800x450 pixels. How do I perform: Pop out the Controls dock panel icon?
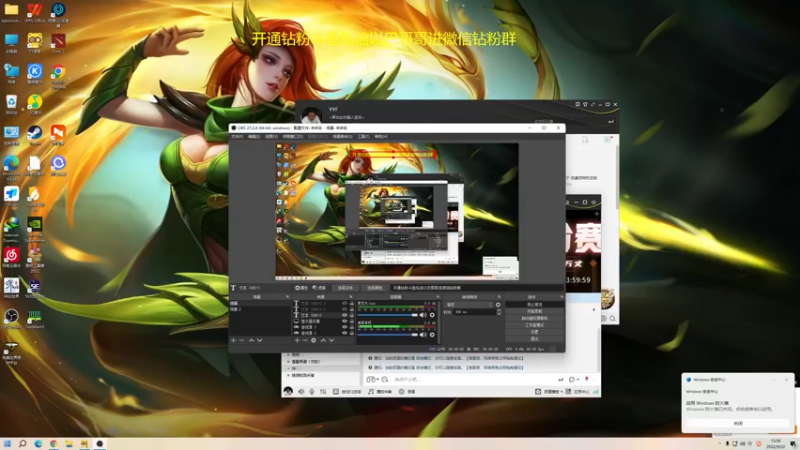tap(561, 296)
